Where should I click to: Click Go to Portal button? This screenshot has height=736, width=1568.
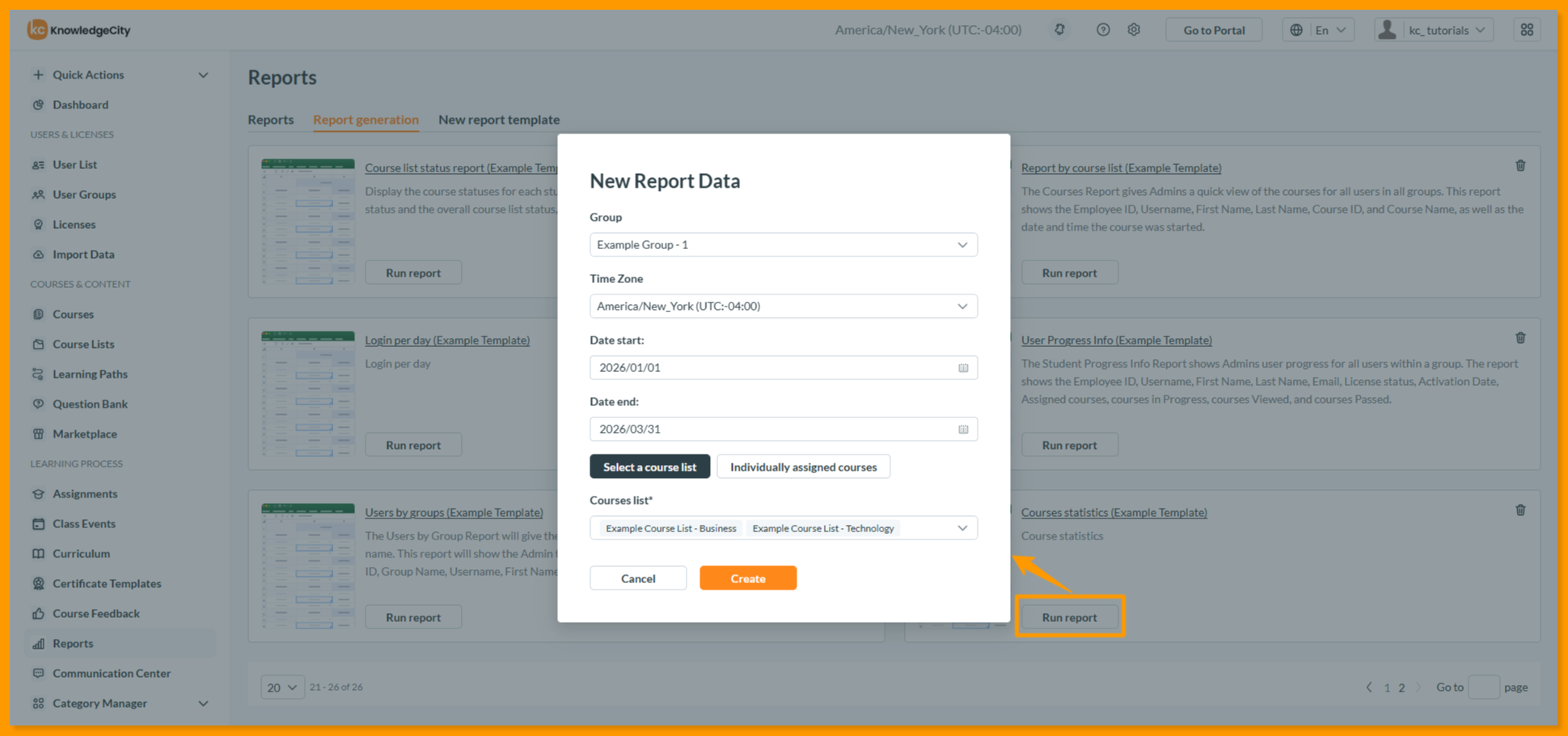click(x=1214, y=30)
